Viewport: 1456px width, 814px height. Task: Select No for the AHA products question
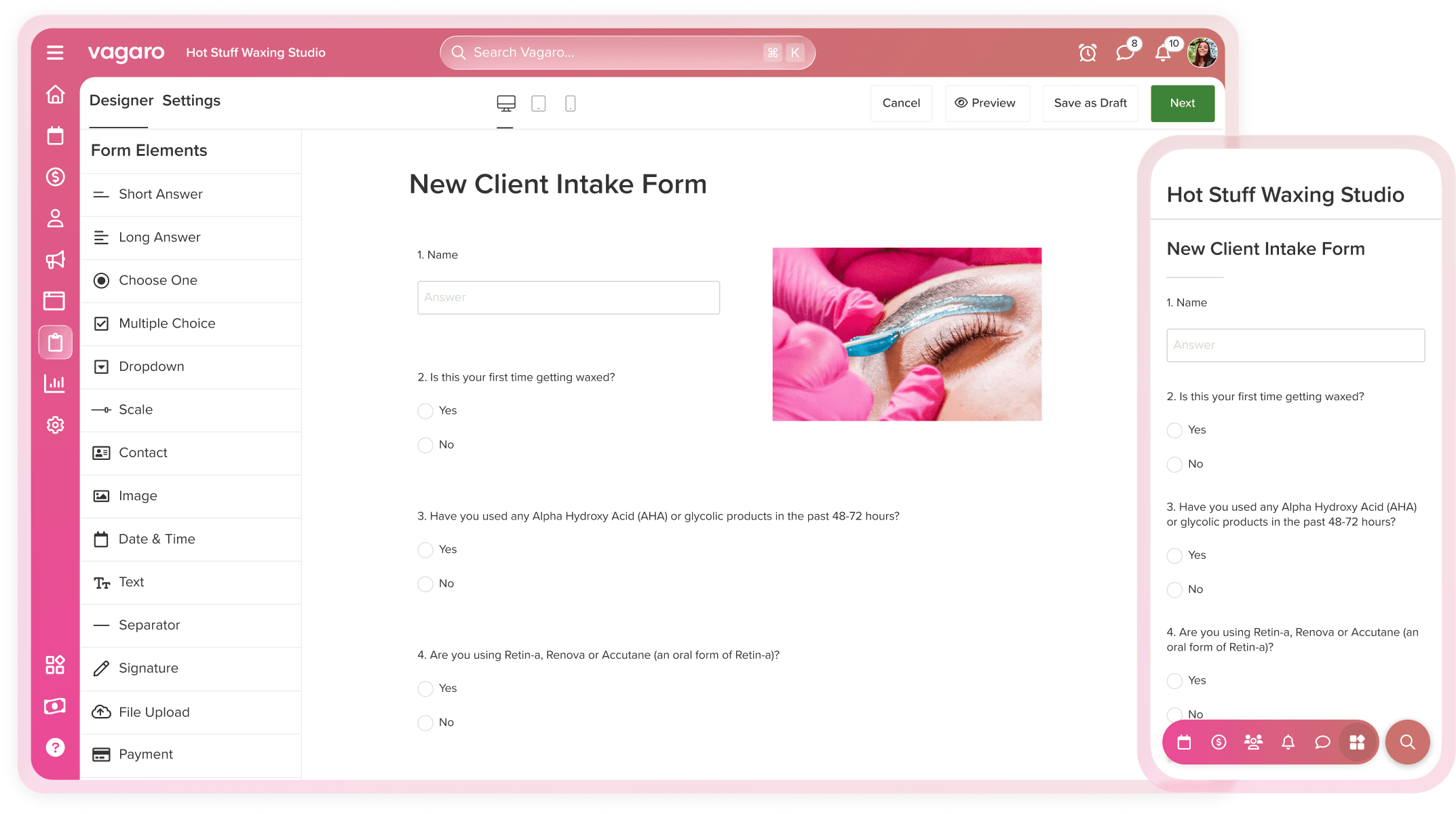click(x=425, y=584)
